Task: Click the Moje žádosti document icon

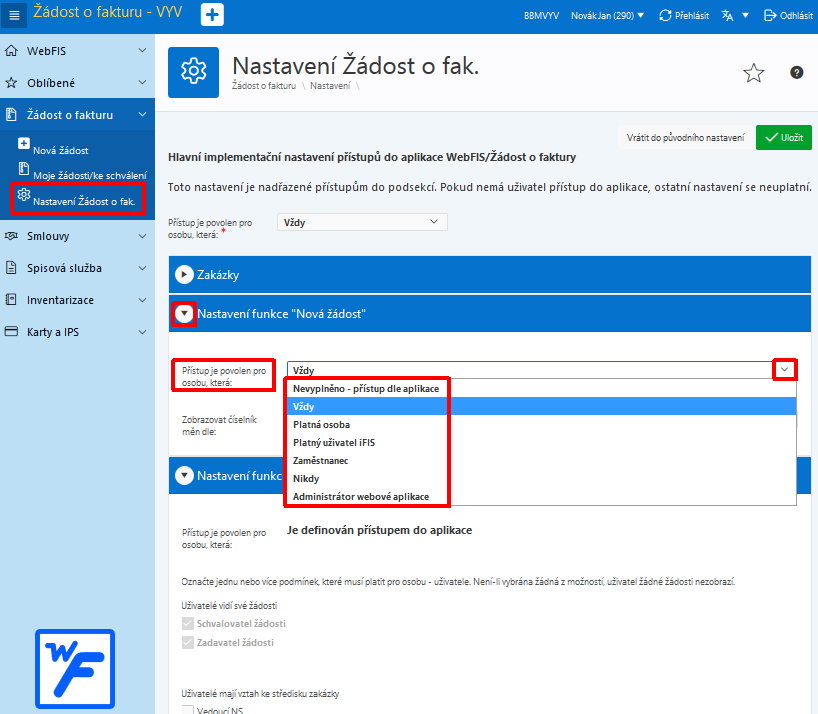Action: pos(23,168)
